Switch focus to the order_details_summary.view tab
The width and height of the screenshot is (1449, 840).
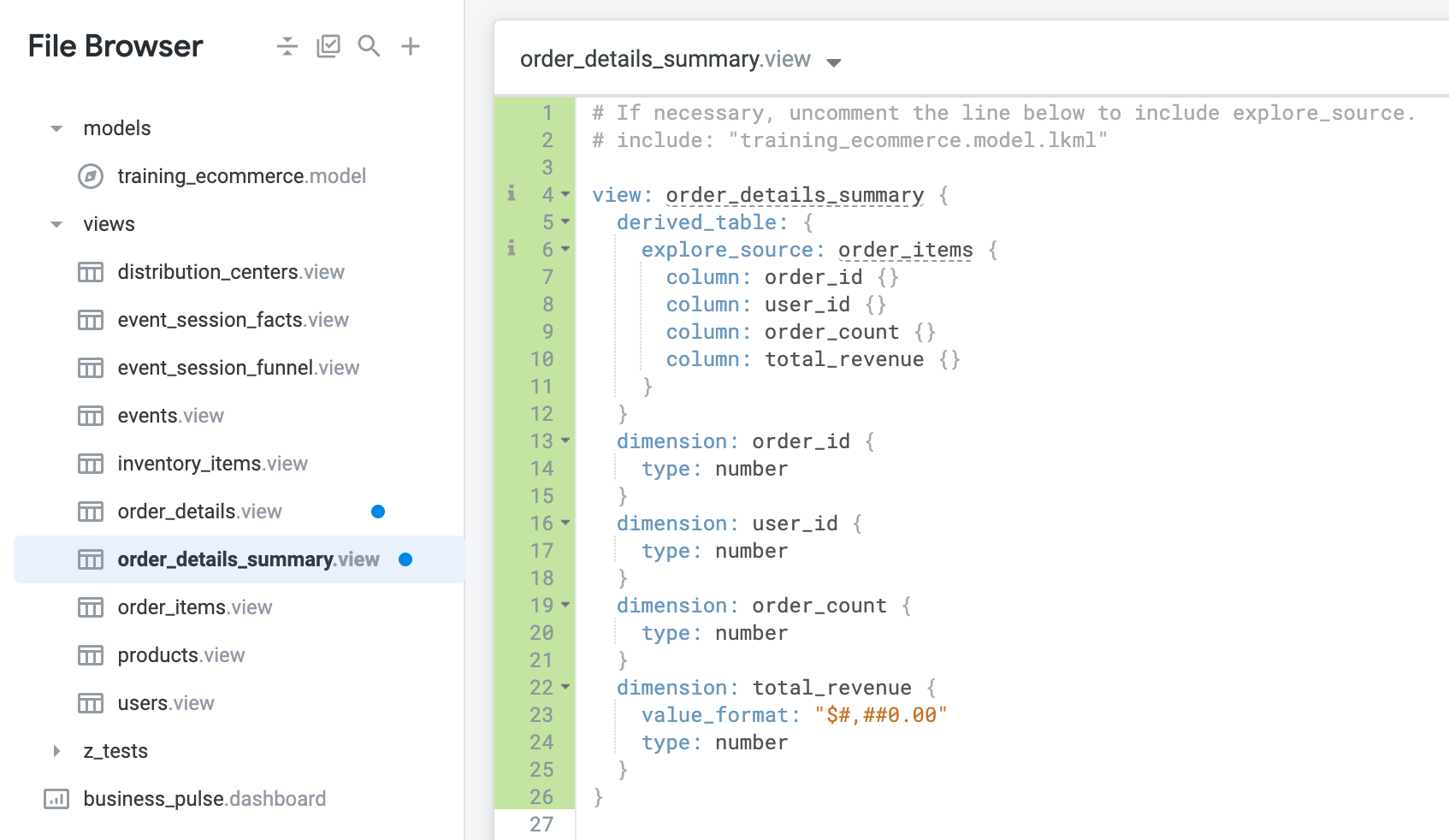pos(665,59)
